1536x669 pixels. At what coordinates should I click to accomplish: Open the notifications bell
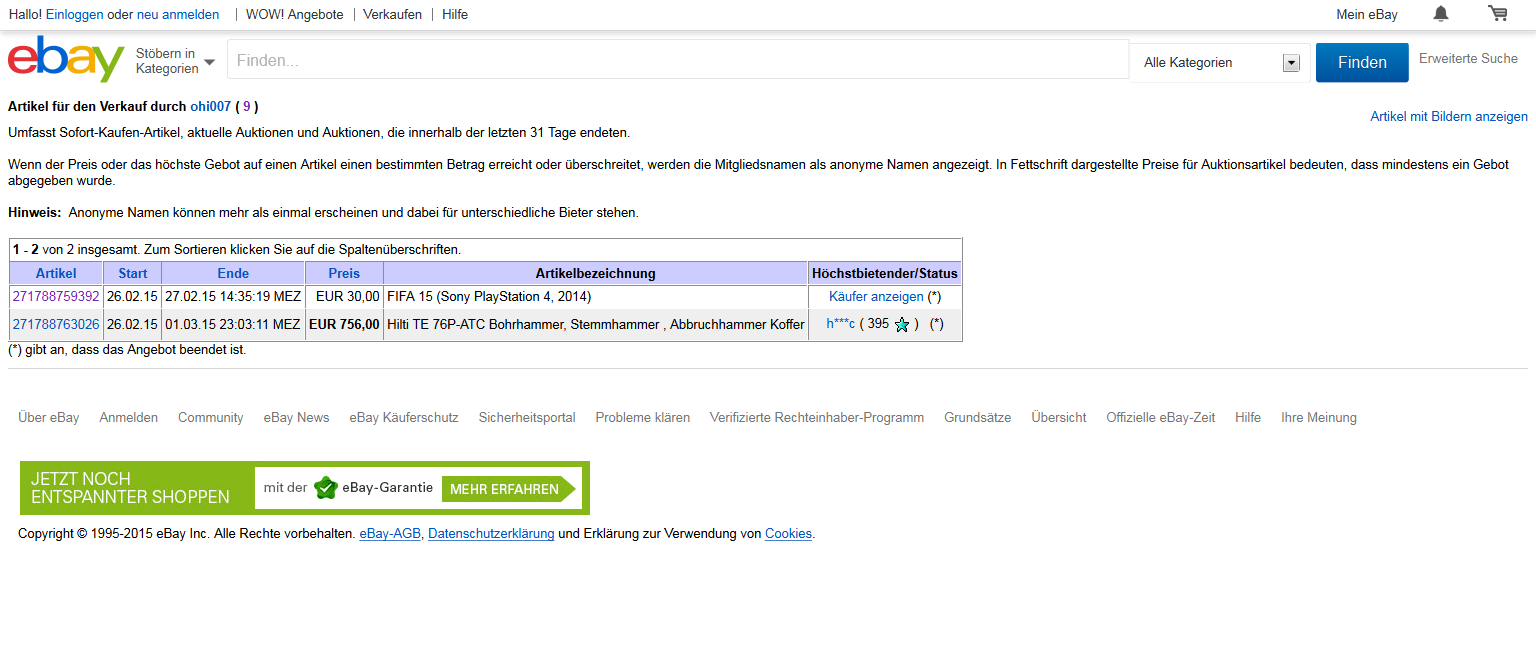(x=1440, y=14)
